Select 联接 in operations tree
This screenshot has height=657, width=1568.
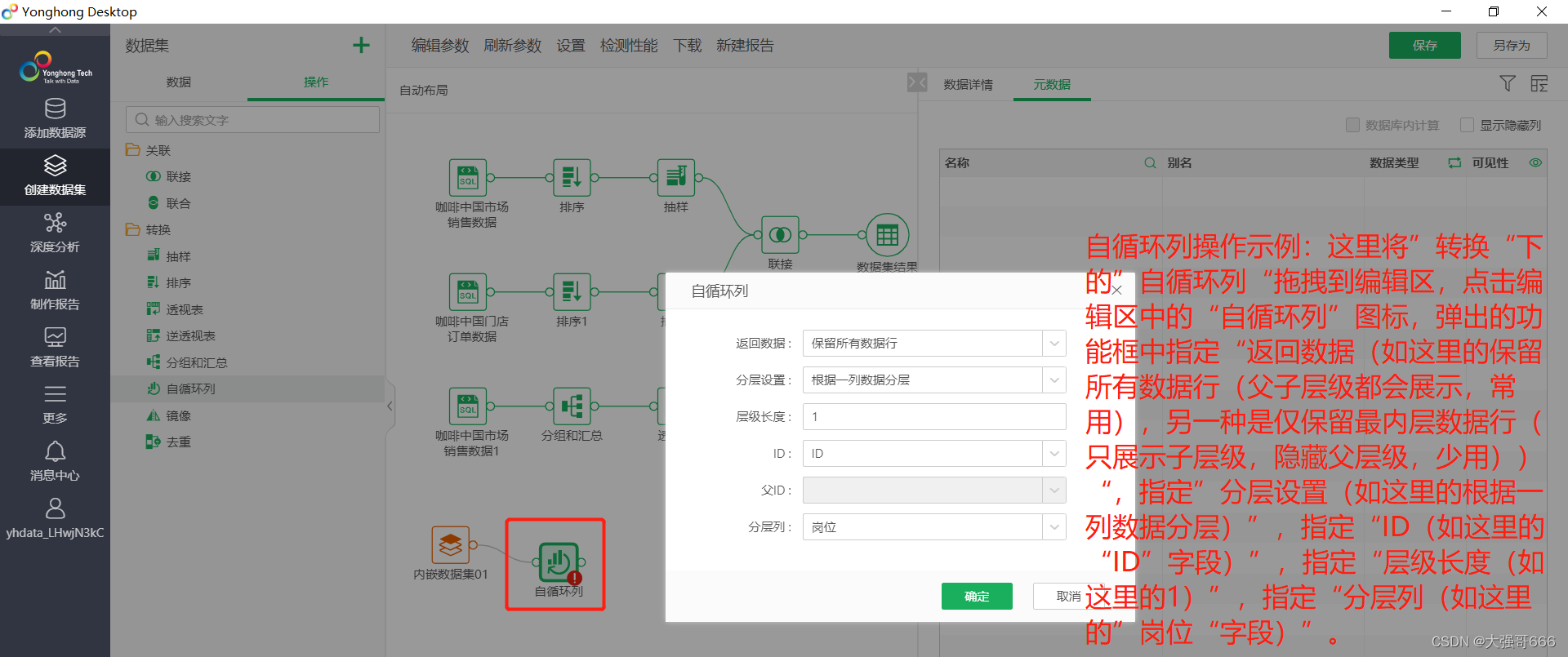[179, 176]
